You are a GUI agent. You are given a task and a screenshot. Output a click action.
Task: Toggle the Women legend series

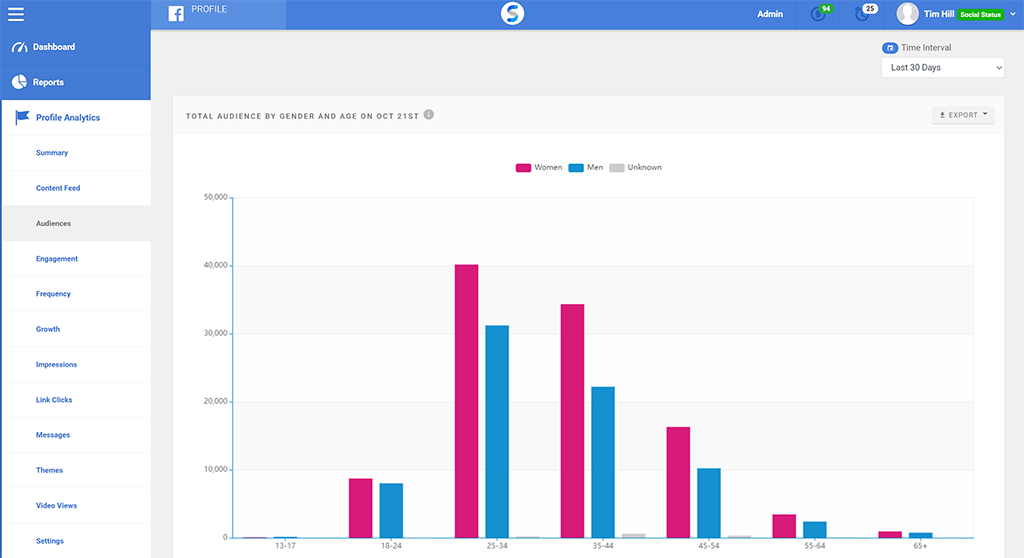click(539, 167)
